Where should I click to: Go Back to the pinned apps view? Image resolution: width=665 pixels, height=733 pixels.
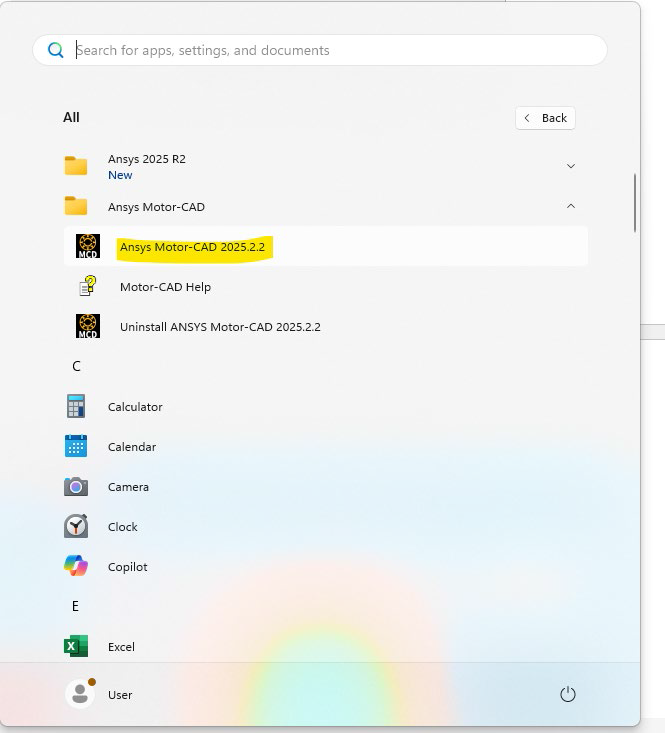pyautogui.click(x=545, y=118)
